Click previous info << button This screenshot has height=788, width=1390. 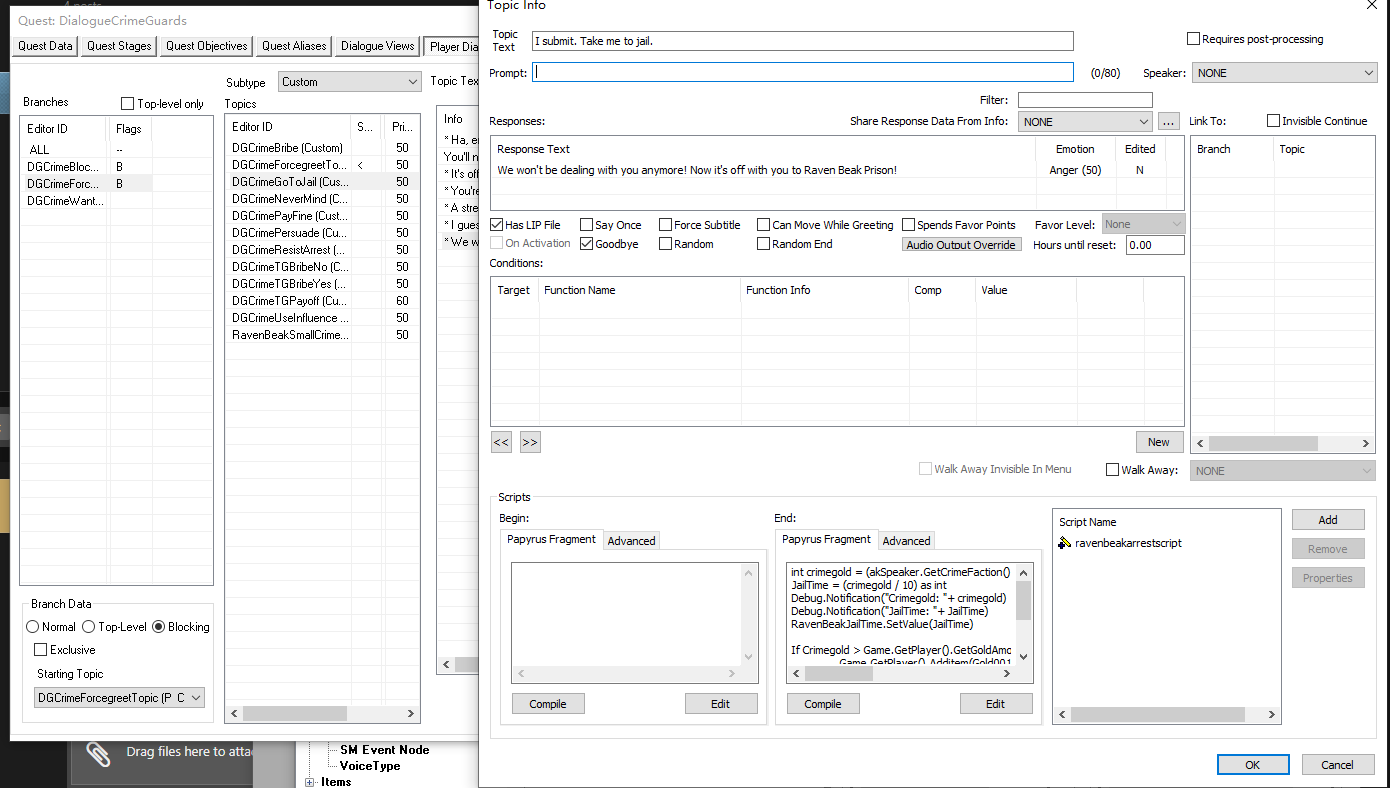[501, 442]
